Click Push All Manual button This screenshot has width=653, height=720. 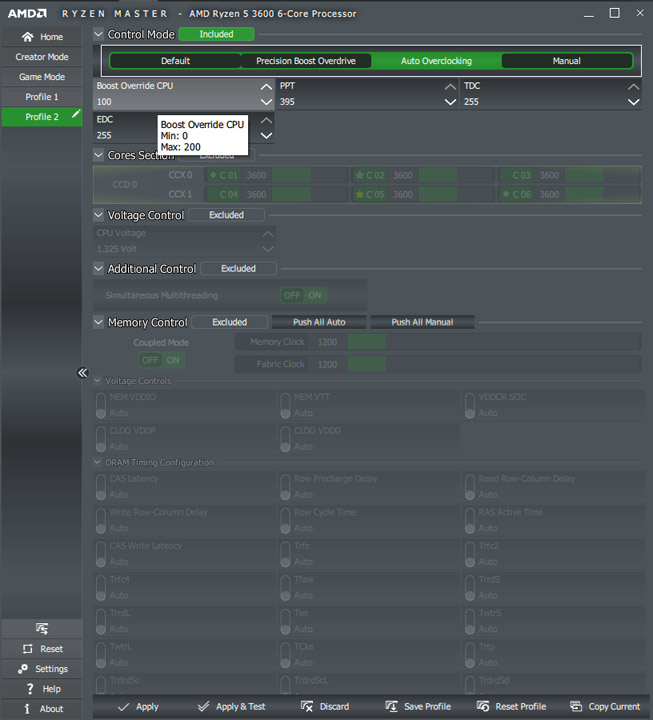422,322
